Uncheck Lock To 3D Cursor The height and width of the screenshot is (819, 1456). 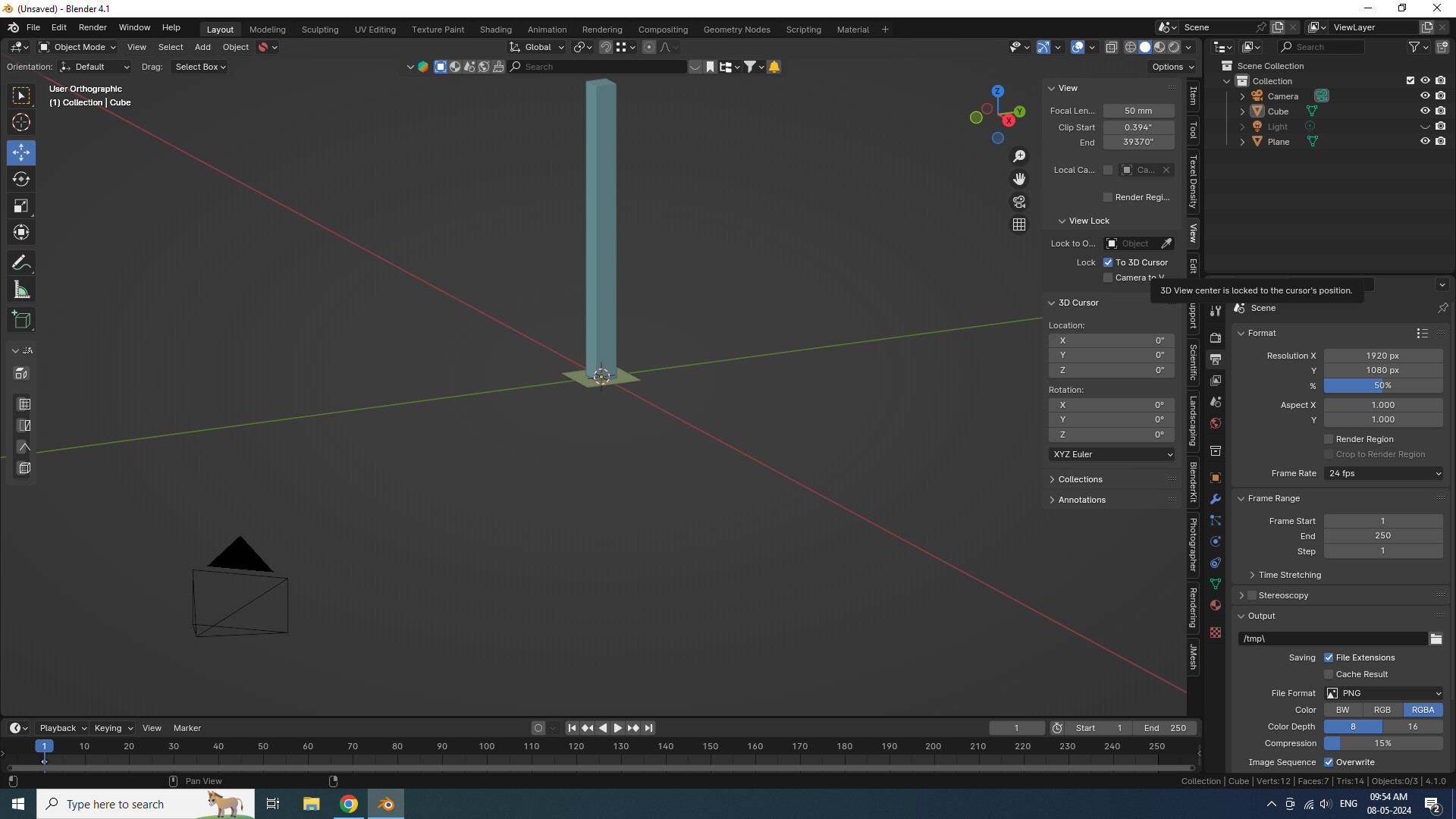point(1108,262)
